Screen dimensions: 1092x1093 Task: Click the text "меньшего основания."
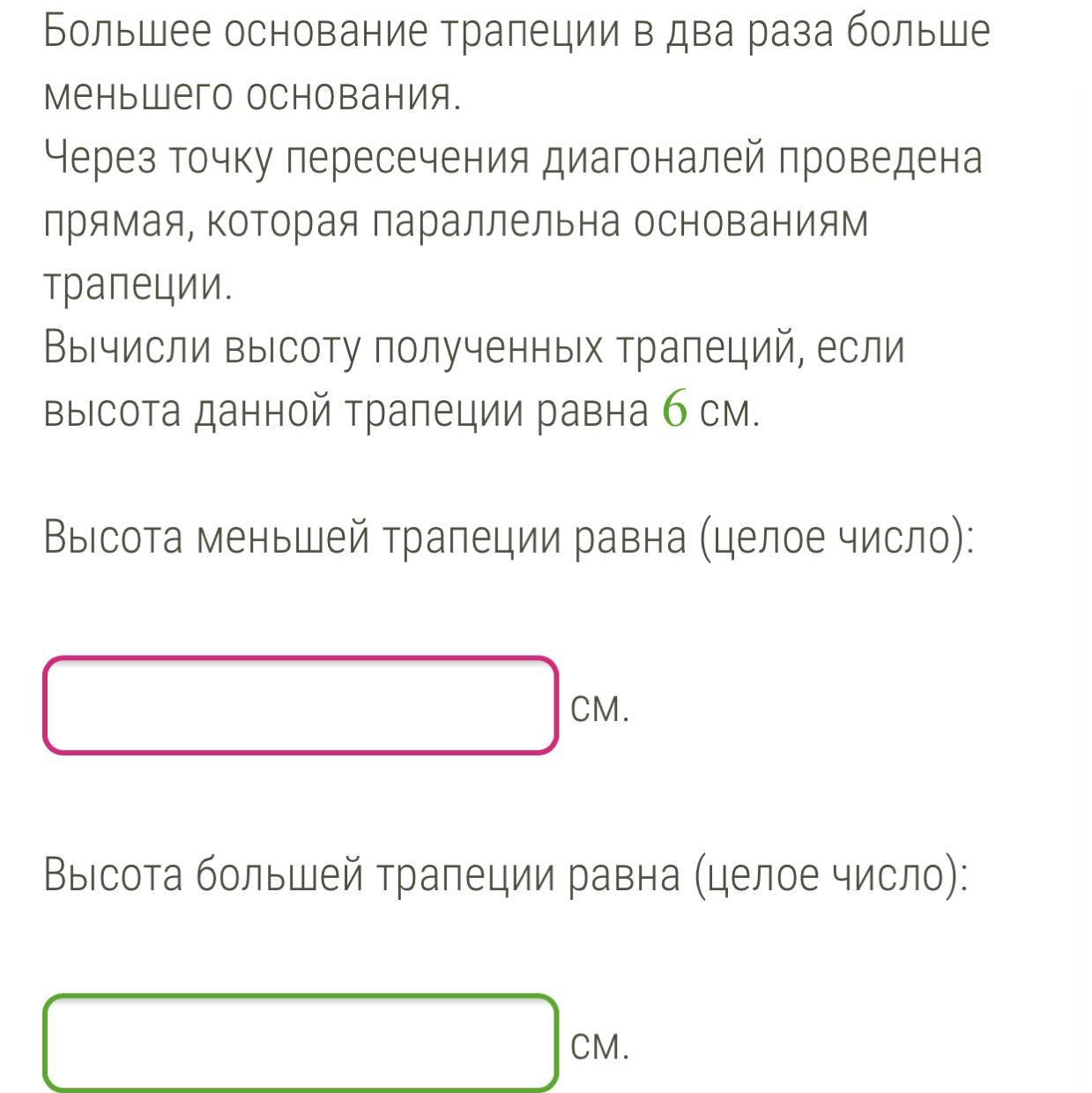pyautogui.click(x=252, y=95)
